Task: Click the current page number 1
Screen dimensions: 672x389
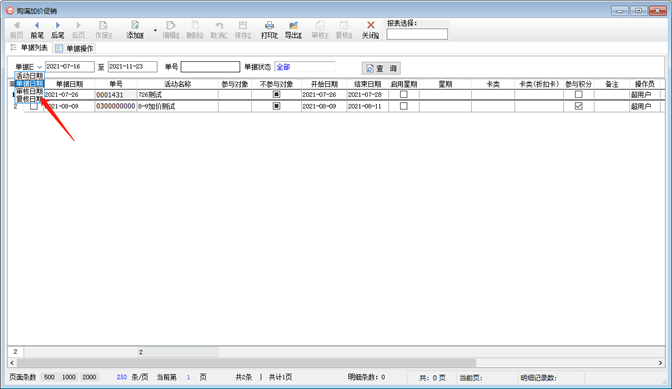Action: point(188,377)
